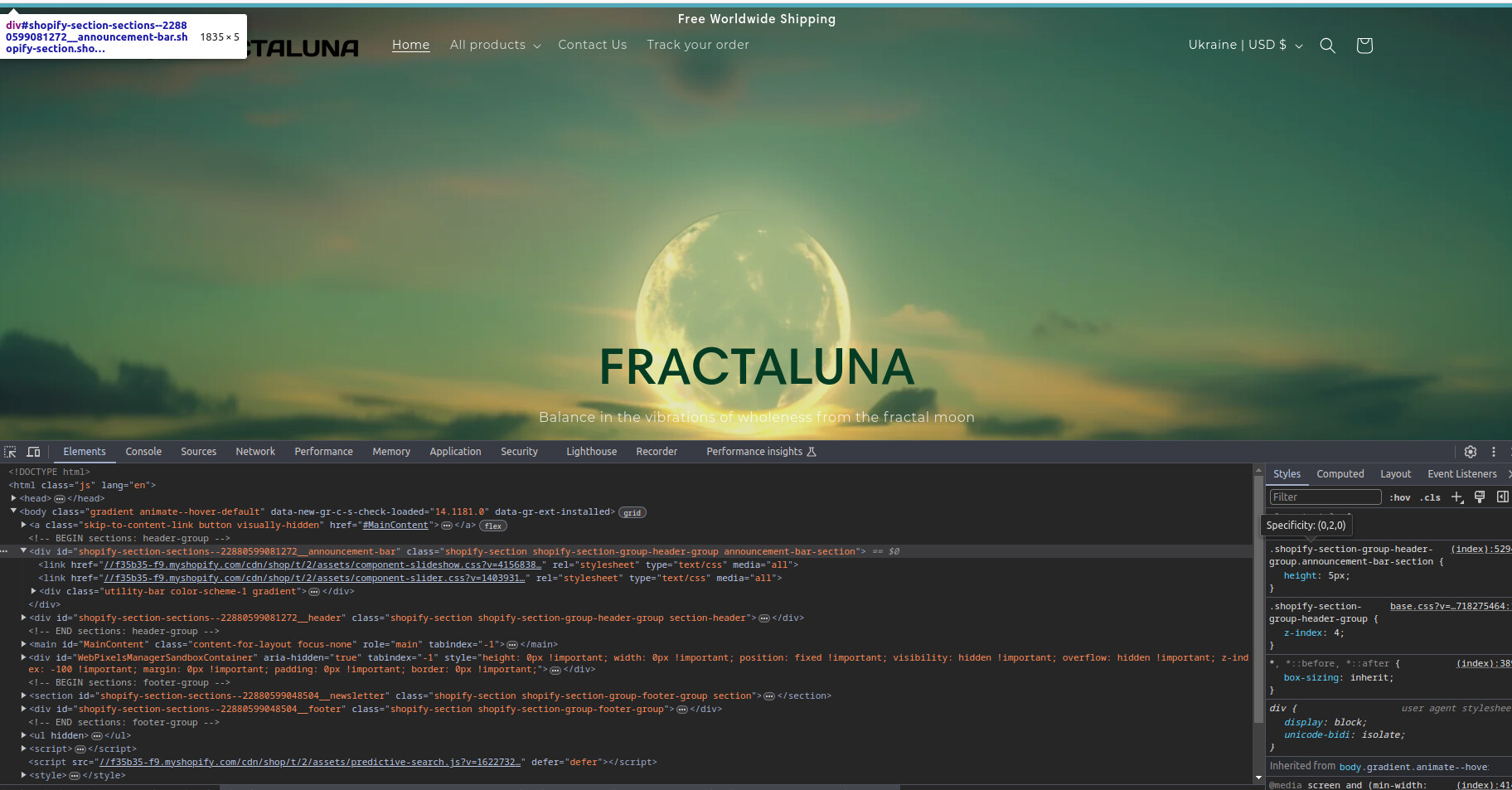Image resolution: width=1512 pixels, height=790 pixels.
Task: Toggle rendering emulations paintbrush icon
Action: tap(1480, 497)
